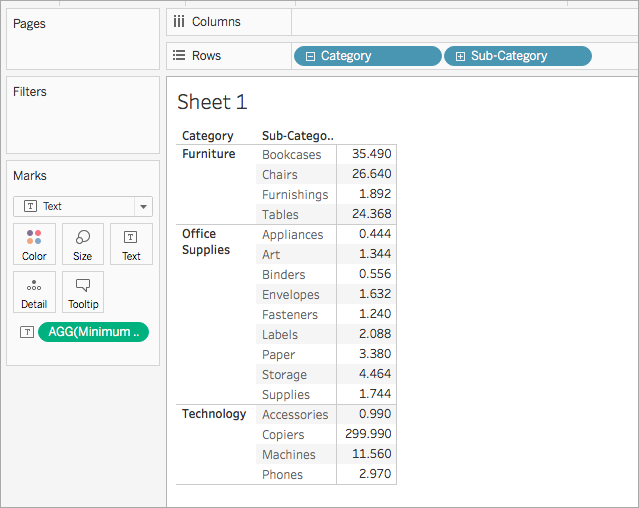This screenshot has width=639, height=508.
Task: Click the Sheet 1 title
Action: click(x=212, y=102)
